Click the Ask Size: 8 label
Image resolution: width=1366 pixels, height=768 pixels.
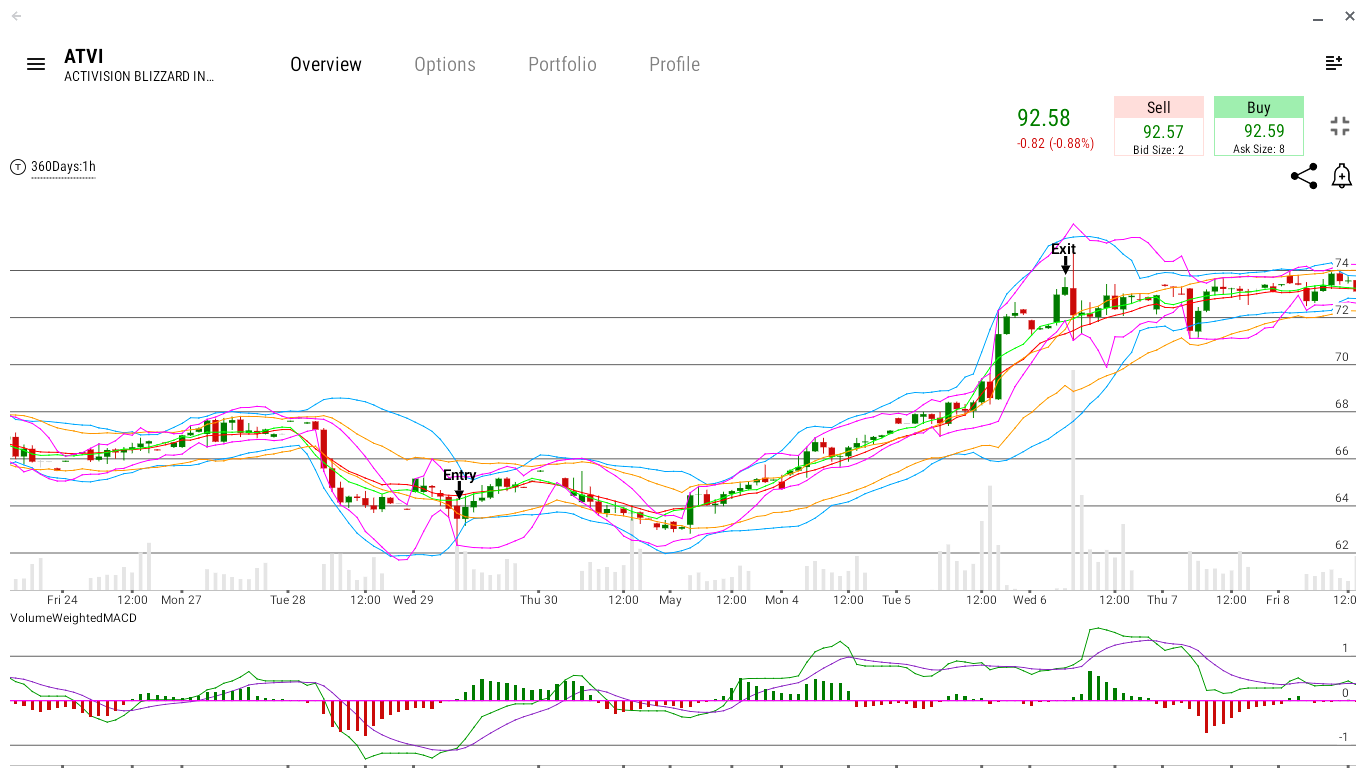[x=1259, y=149]
